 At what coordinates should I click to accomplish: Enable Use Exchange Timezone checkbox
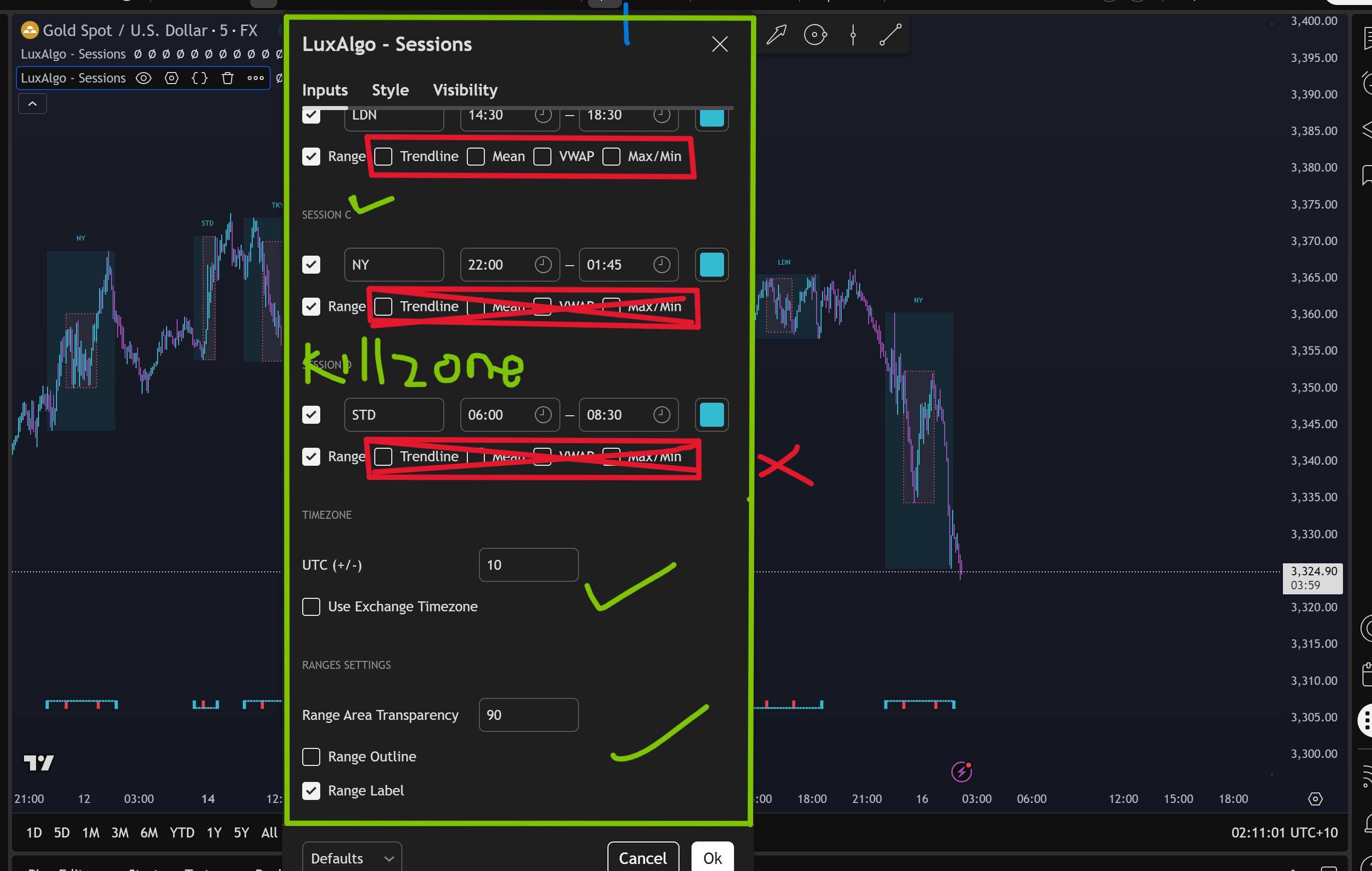[x=311, y=607]
